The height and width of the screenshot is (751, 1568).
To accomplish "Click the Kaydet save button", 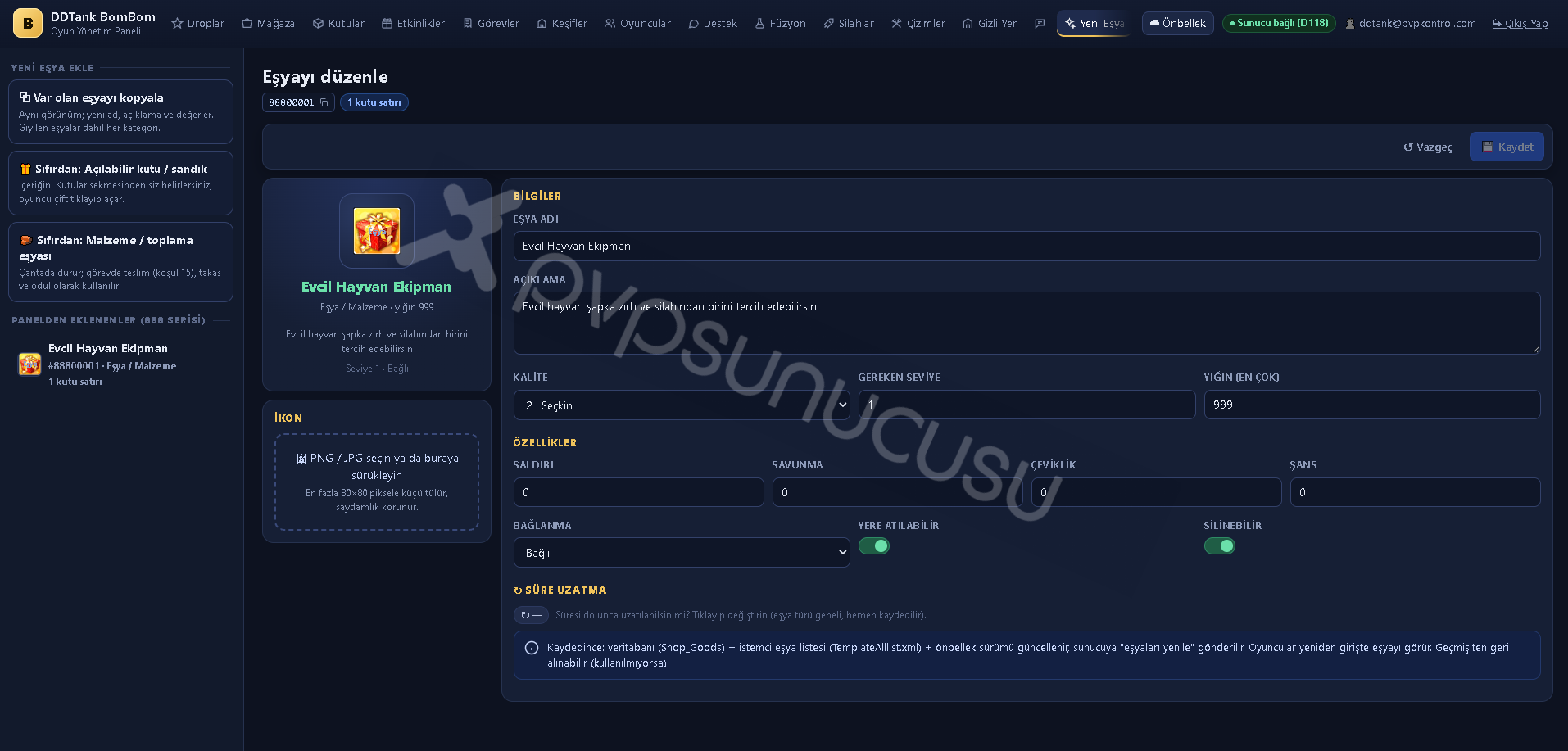I will (1507, 147).
